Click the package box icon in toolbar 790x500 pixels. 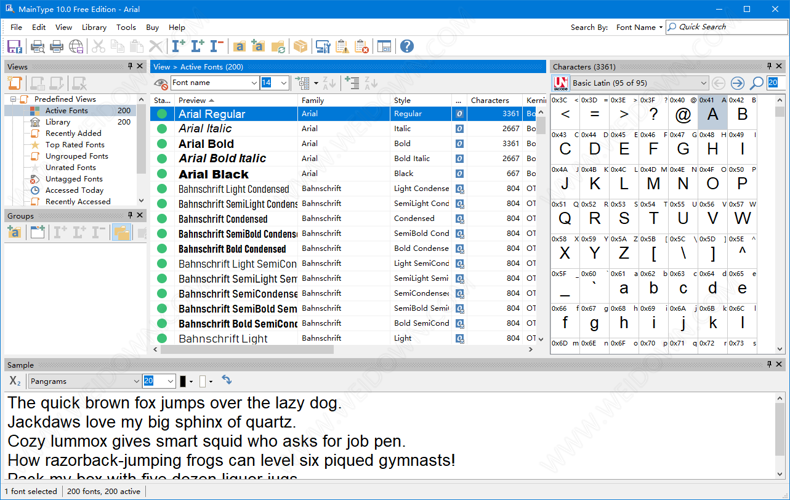pos(300,46)
